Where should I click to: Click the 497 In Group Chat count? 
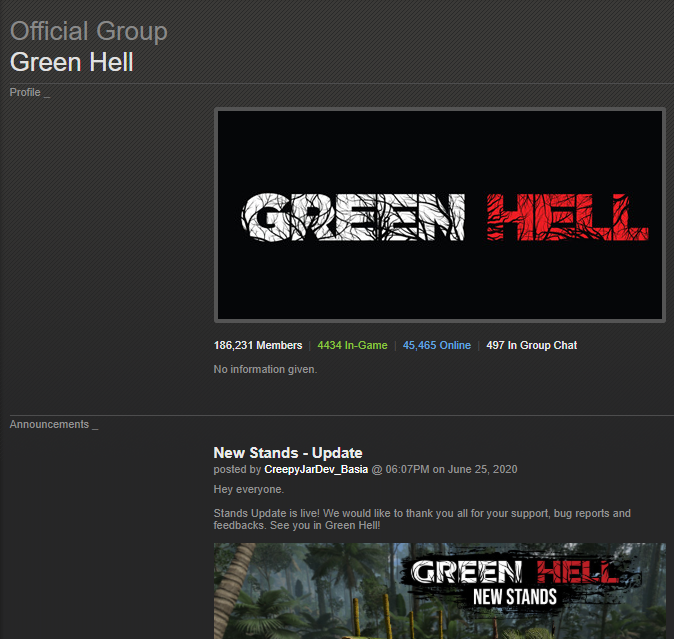coord(532,345)
